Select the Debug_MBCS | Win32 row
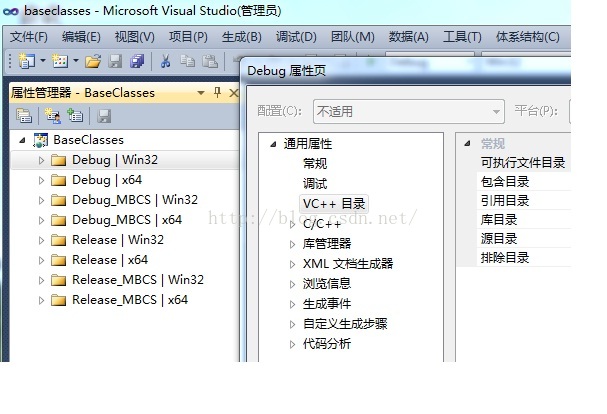The image size is (607, 414). (124, 200)
